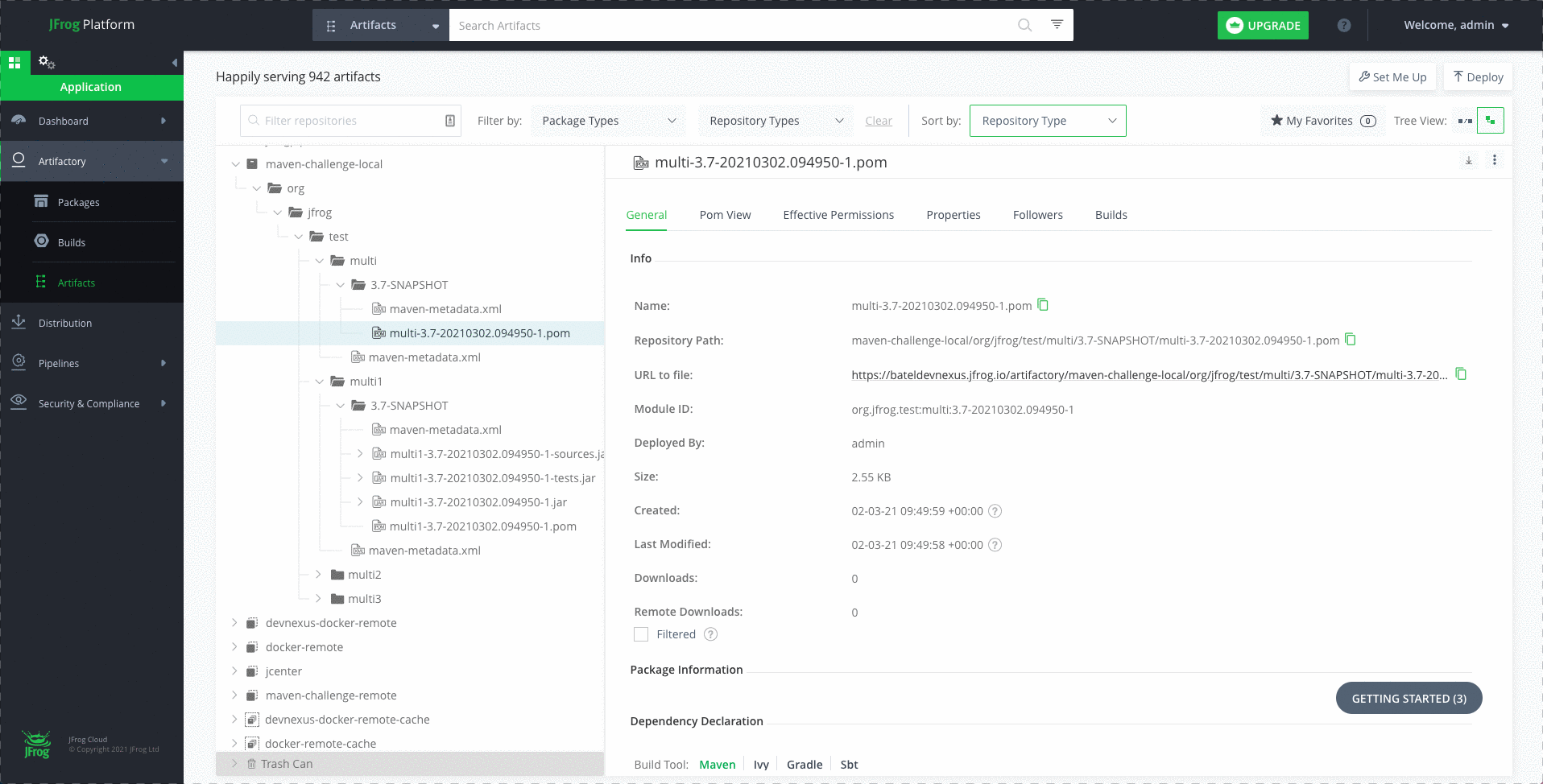
Task: Select the Ivy build tool
Action: point(761,765)
